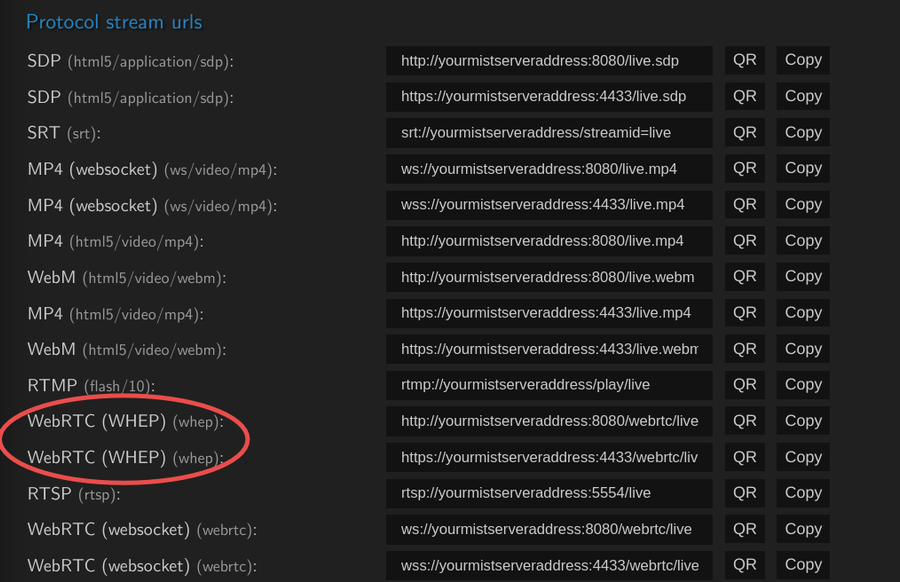Copy the rtsp 5554 live URL
This screenshot has width=900, height=582.
coord(803,493)
